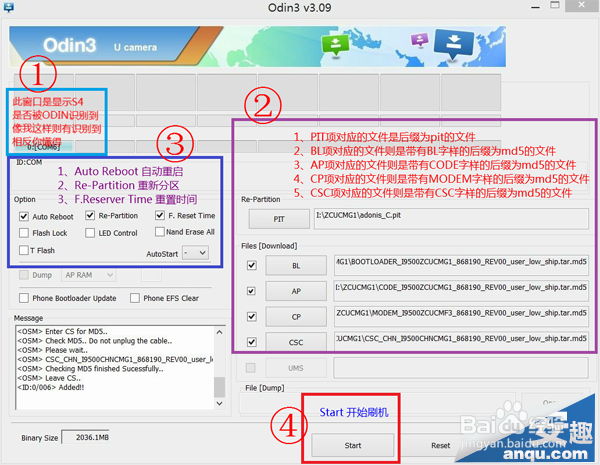Toggle the Auto Reboot checkbox
Image resolution: width=600 pixels, height=465 pixels.
click(24, 216)
